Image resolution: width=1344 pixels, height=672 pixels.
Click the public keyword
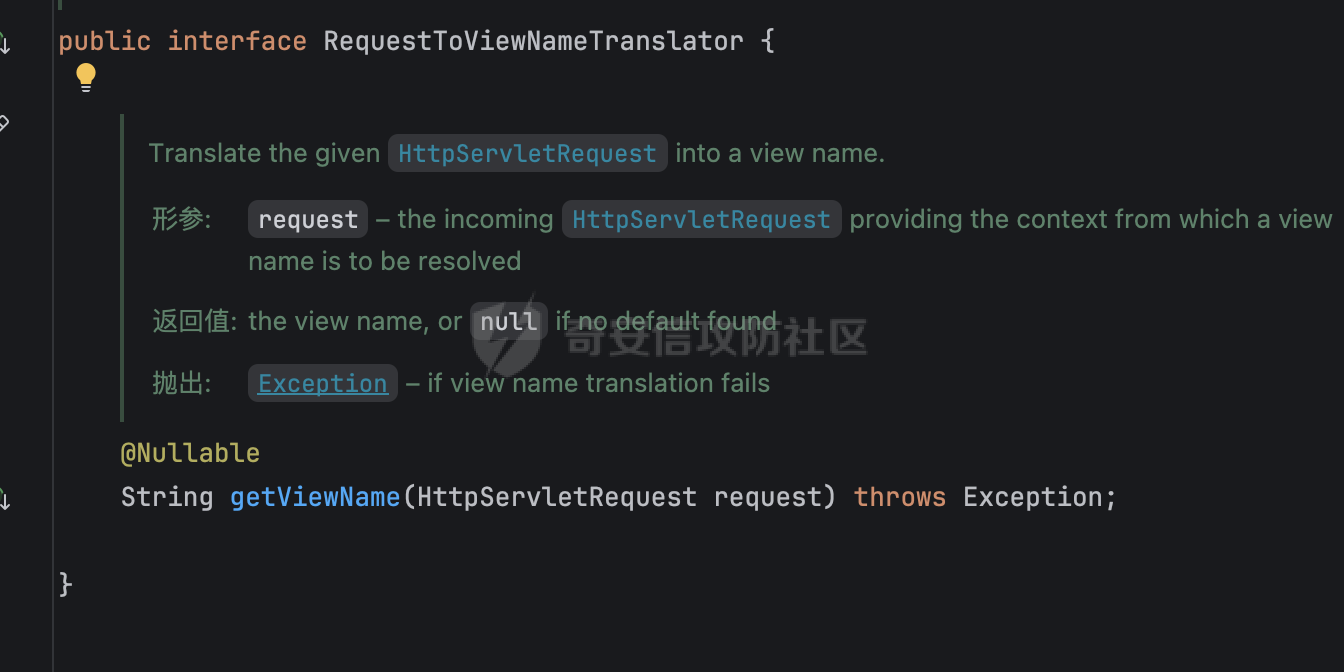pyautogui.click(x=105, y=41)
